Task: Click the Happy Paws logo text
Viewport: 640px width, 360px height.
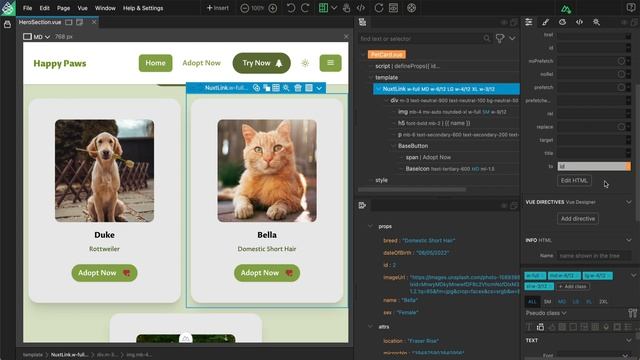Action: [x=60, y=63]
